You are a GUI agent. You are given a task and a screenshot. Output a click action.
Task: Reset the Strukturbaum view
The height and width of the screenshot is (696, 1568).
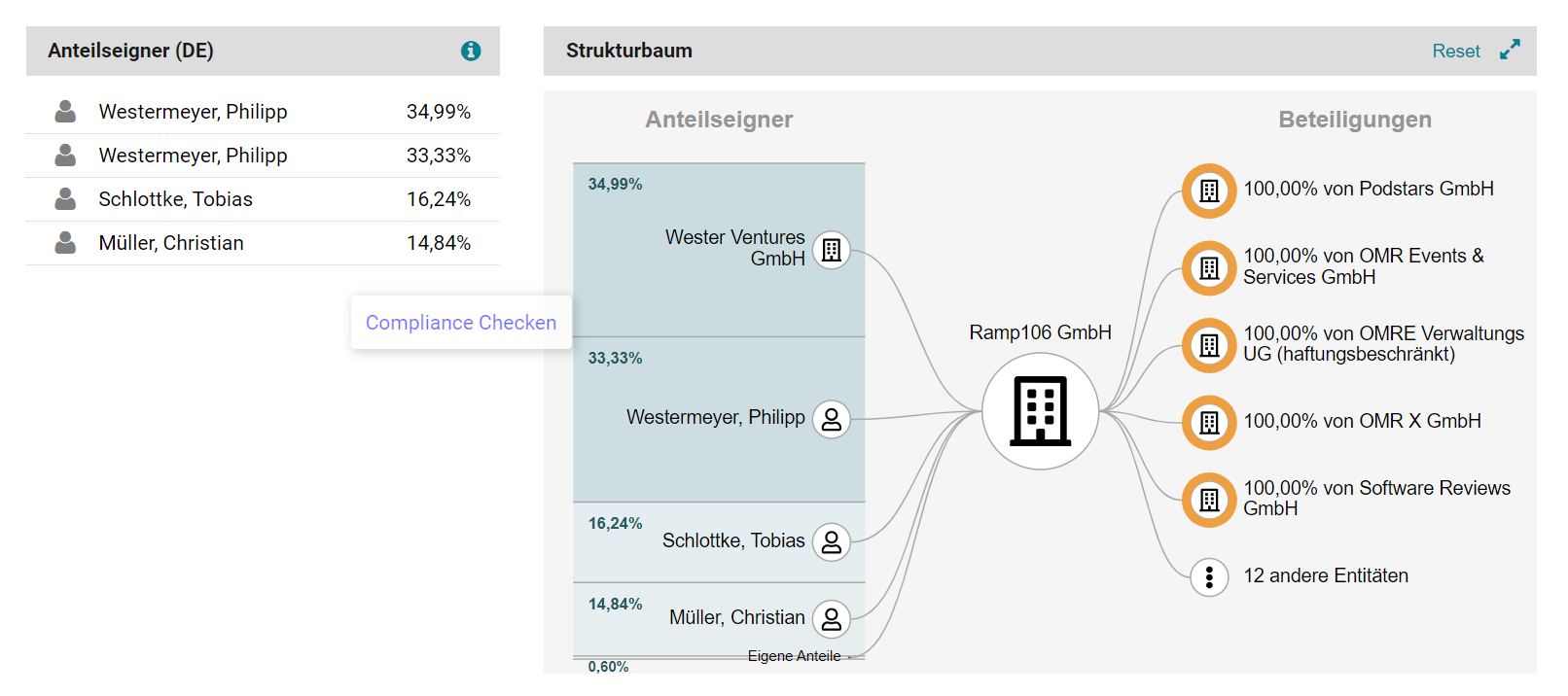[x=1455, y=51]
